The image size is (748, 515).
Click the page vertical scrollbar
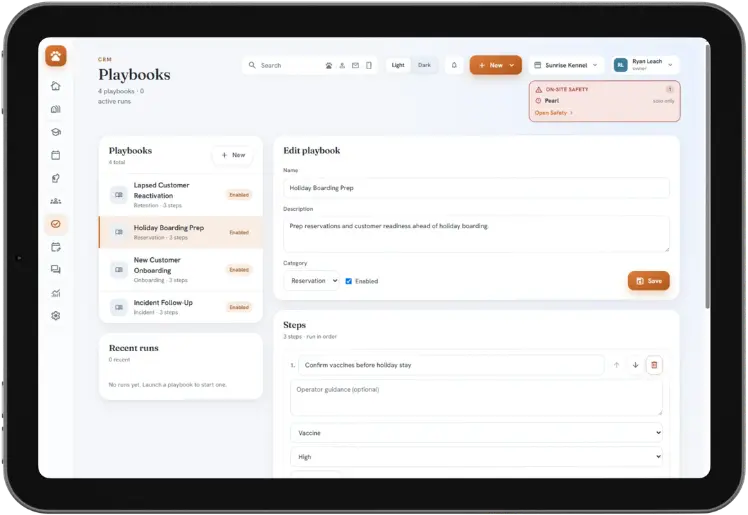pos(707,176)
